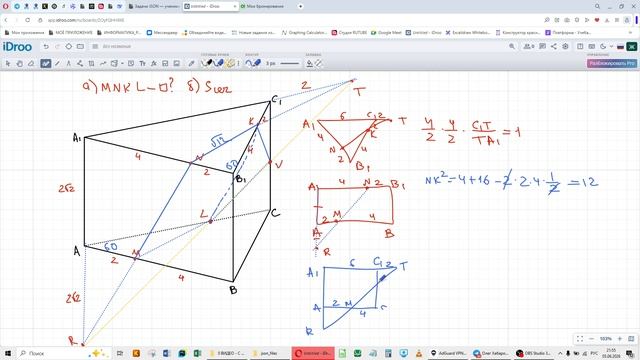The image size is (640, 360).
Task: Select the eyedropper color picker tool
Action: (191, 64)
